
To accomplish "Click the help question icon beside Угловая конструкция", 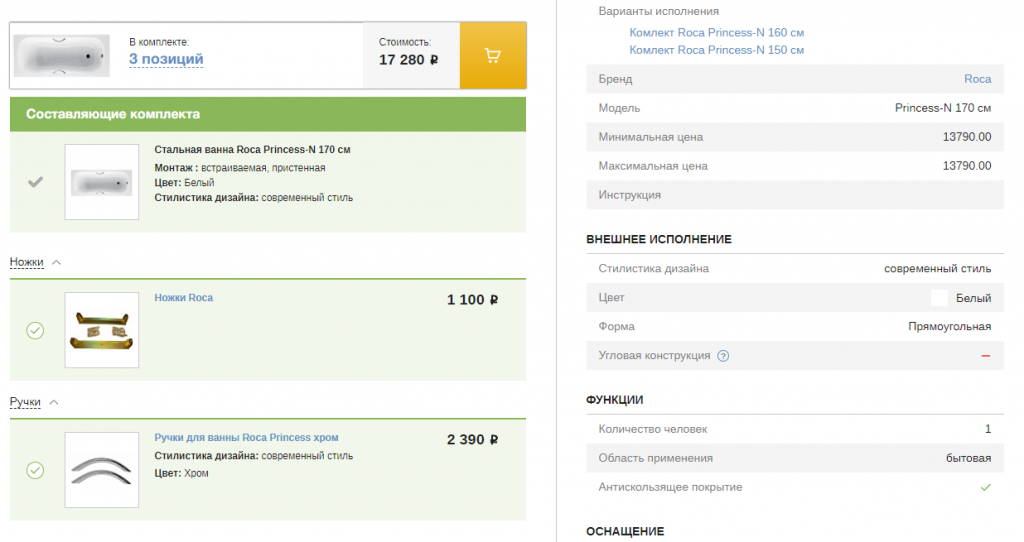I will point(723,356).
